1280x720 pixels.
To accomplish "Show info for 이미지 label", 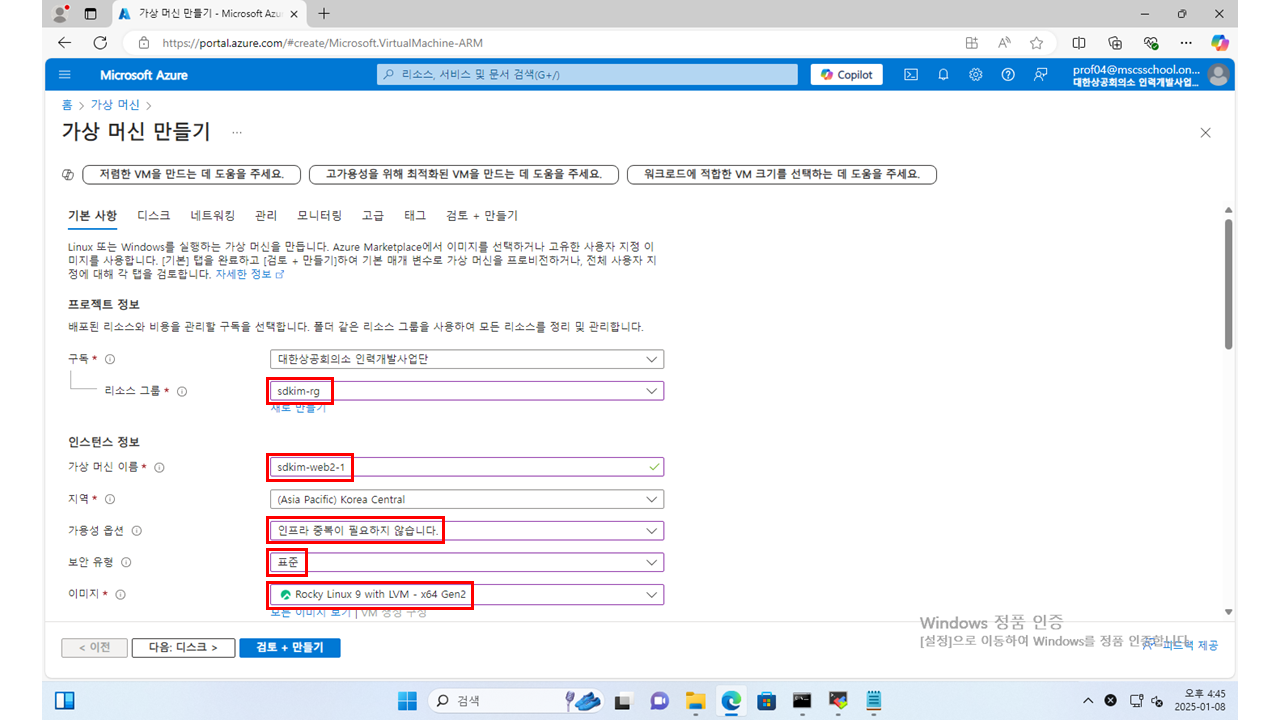I will tap(120, 595).
